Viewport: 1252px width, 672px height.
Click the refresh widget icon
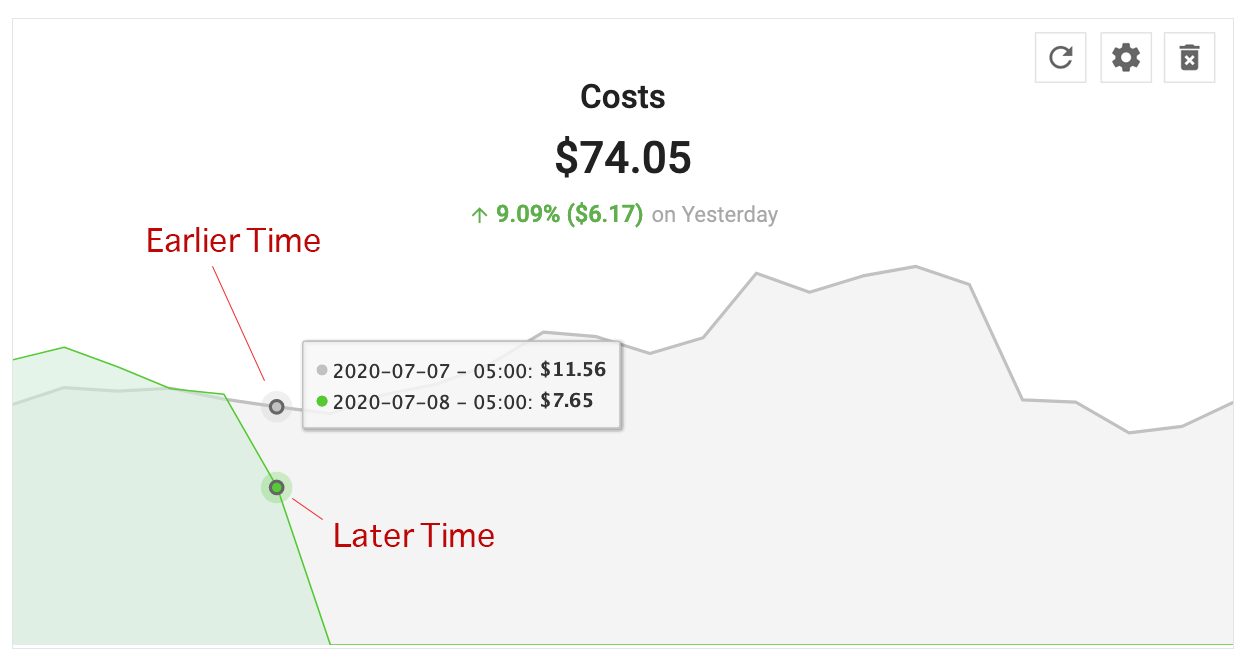1060,57
